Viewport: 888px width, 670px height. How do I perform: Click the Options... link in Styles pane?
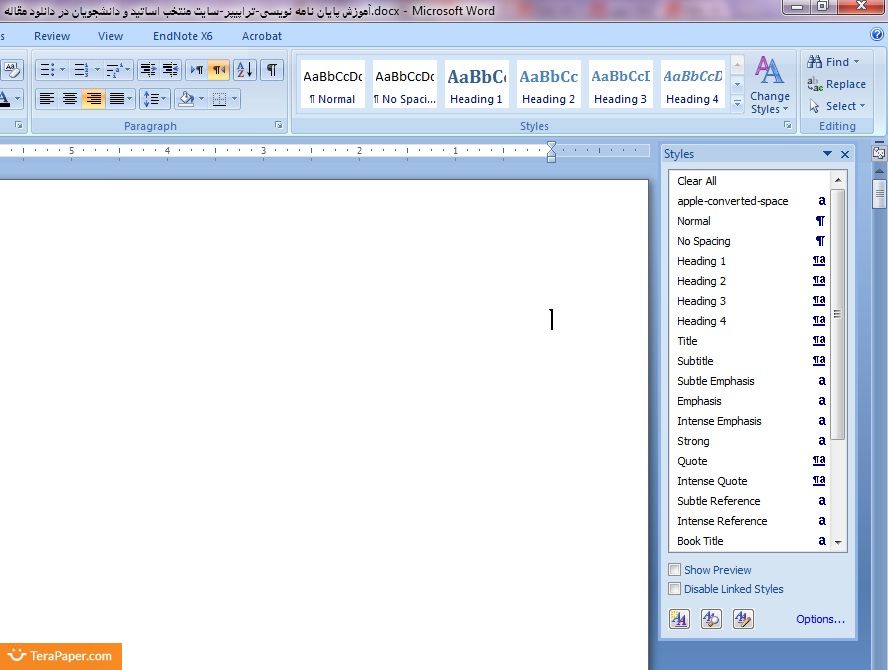[820, 619]
